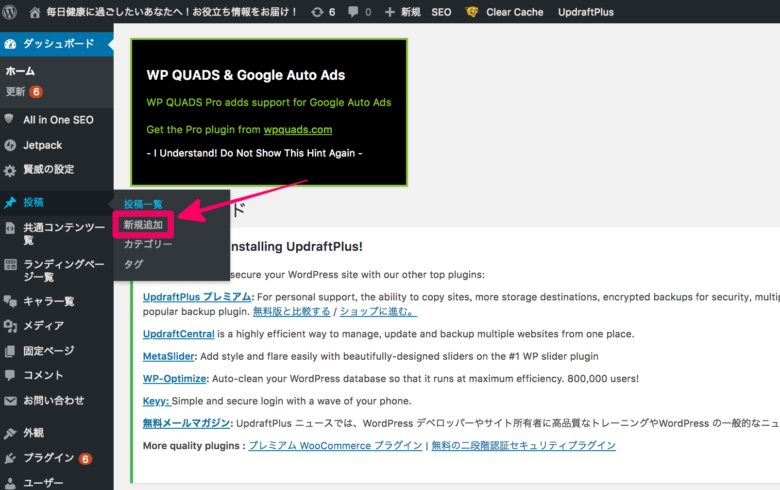Open the comments bubble icon in admin bar

353,12
